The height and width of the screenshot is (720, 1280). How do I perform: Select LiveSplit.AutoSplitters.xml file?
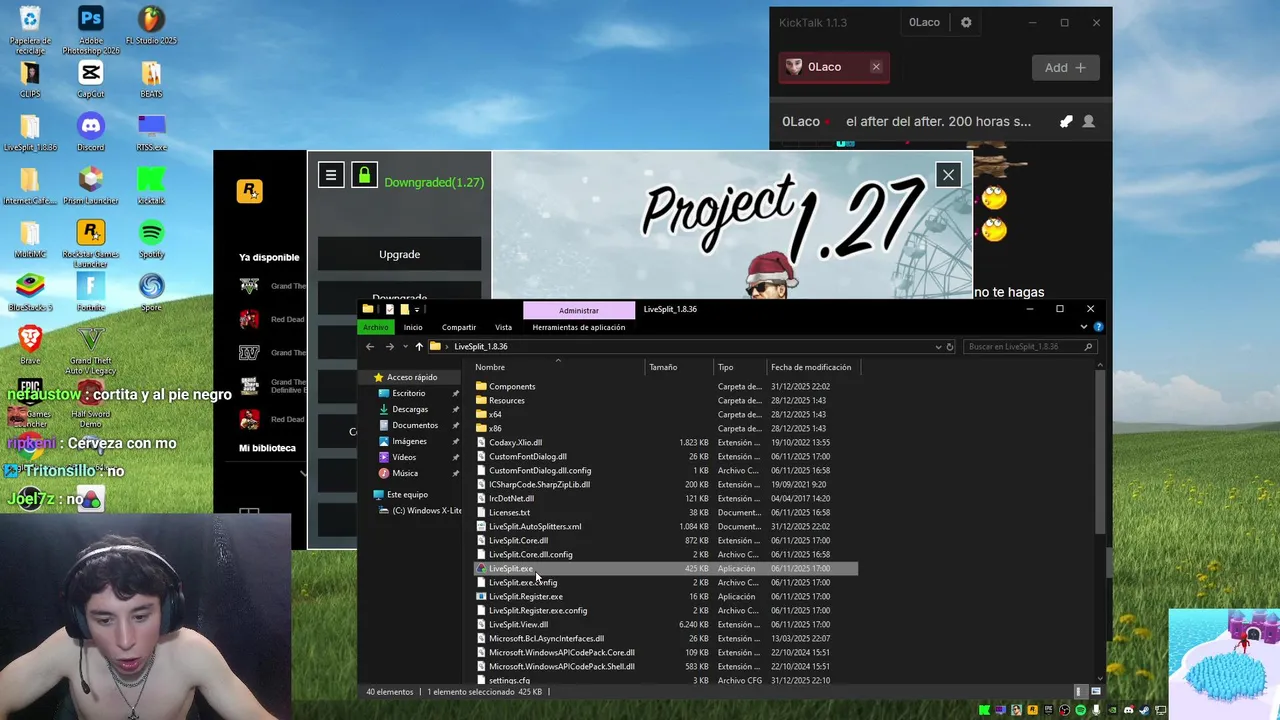coord(665,526)
